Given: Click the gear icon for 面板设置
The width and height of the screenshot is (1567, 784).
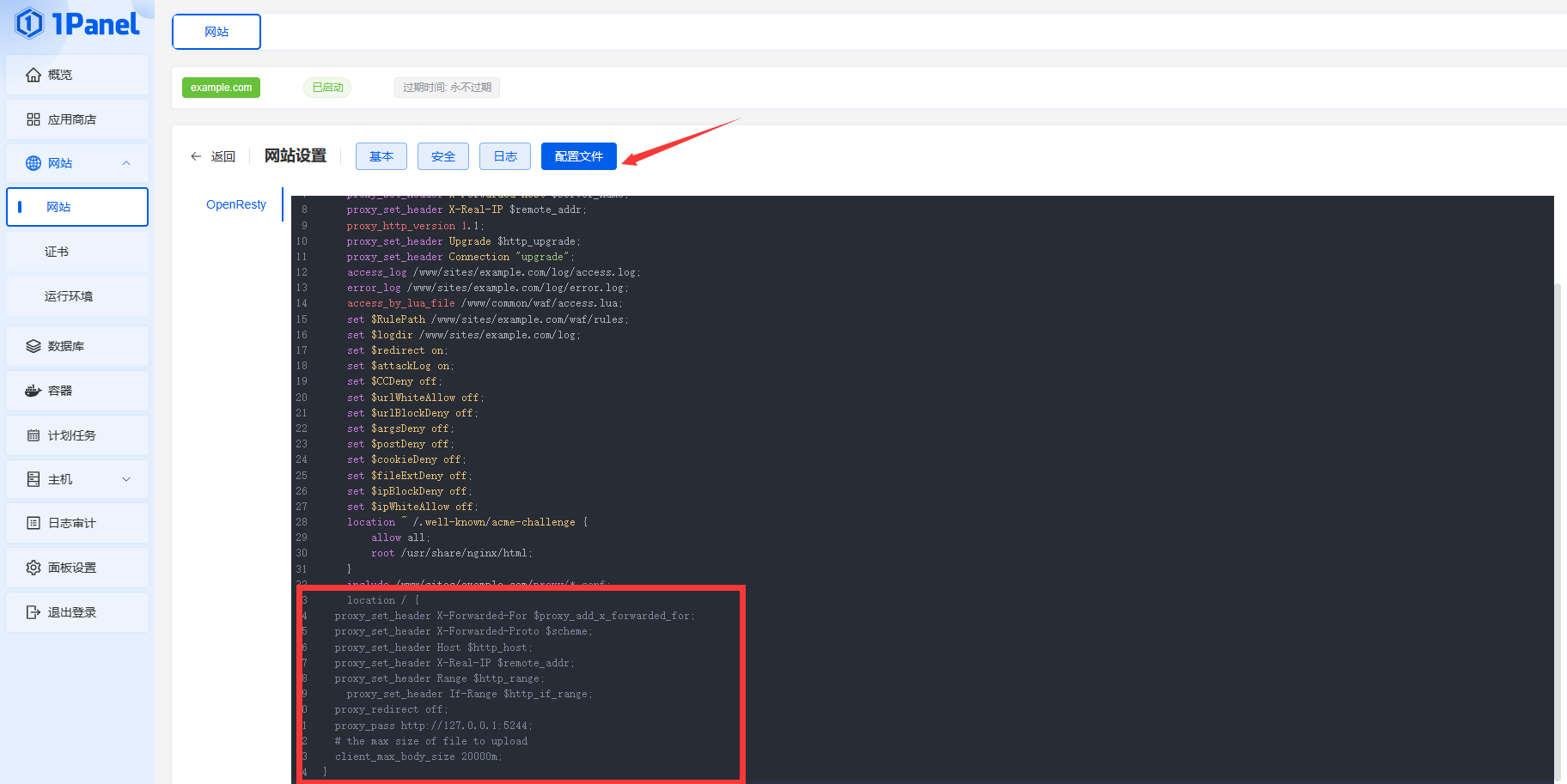Looking at the screenshot, I should [x=34, y=568].
